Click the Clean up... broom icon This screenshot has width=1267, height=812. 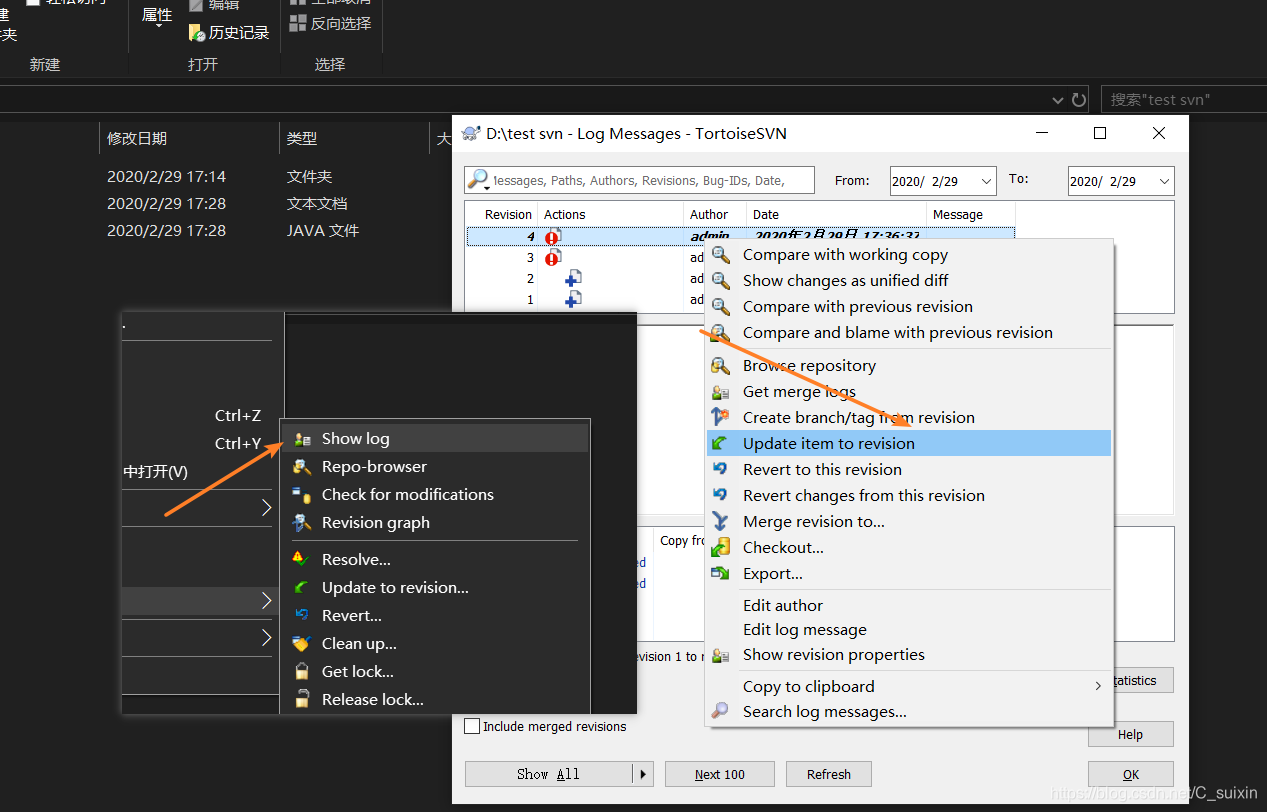click(x=301, y=644)
